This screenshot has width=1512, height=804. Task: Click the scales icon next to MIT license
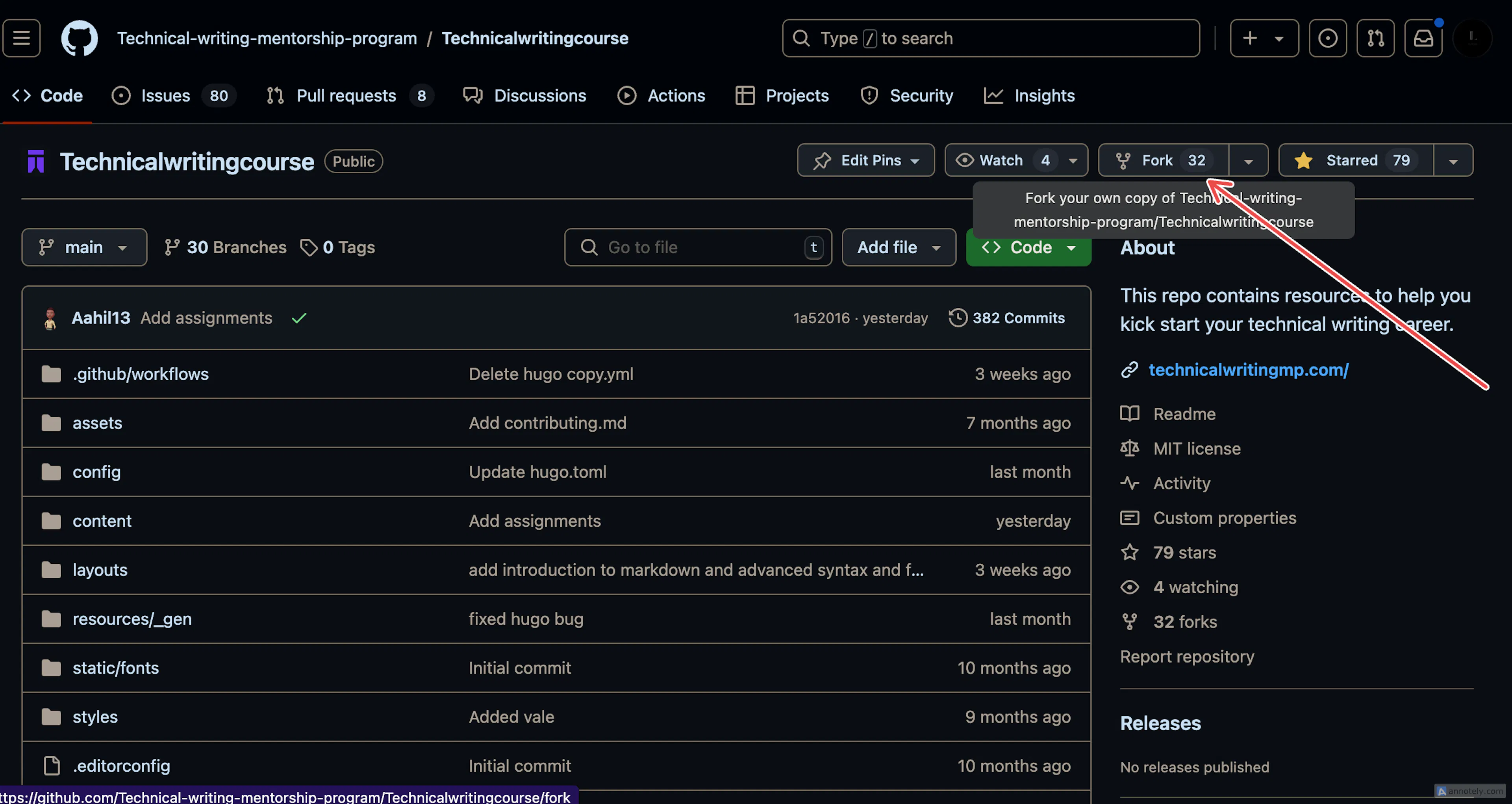pyautogui.click(x=1129, y=449)
